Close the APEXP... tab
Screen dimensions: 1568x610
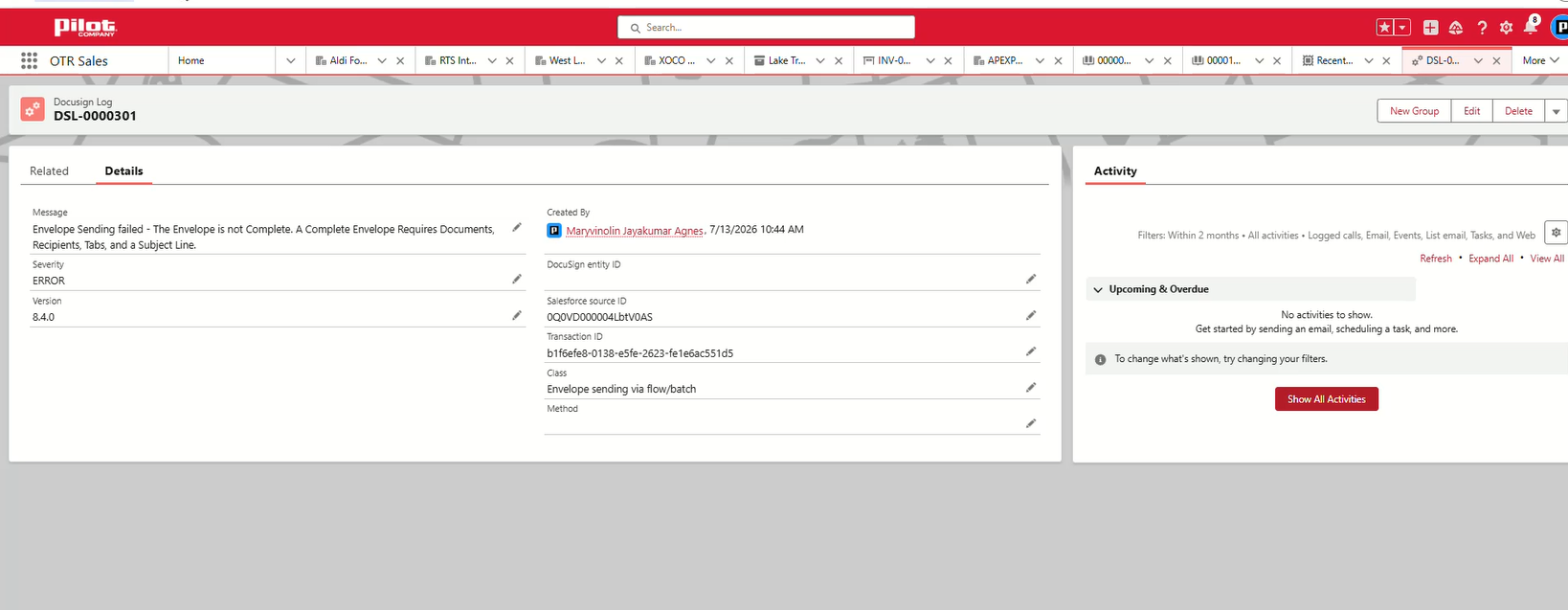pos(1058,60)
